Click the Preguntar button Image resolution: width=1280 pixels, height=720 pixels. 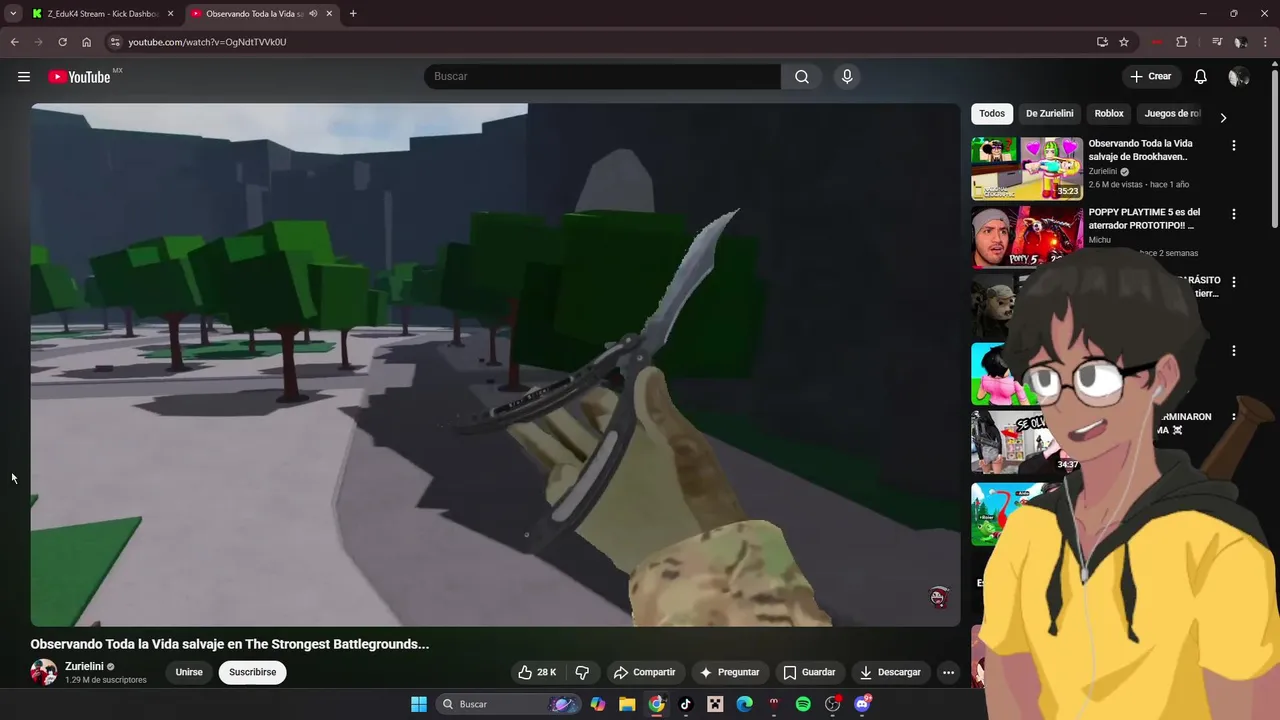(730, 672)
